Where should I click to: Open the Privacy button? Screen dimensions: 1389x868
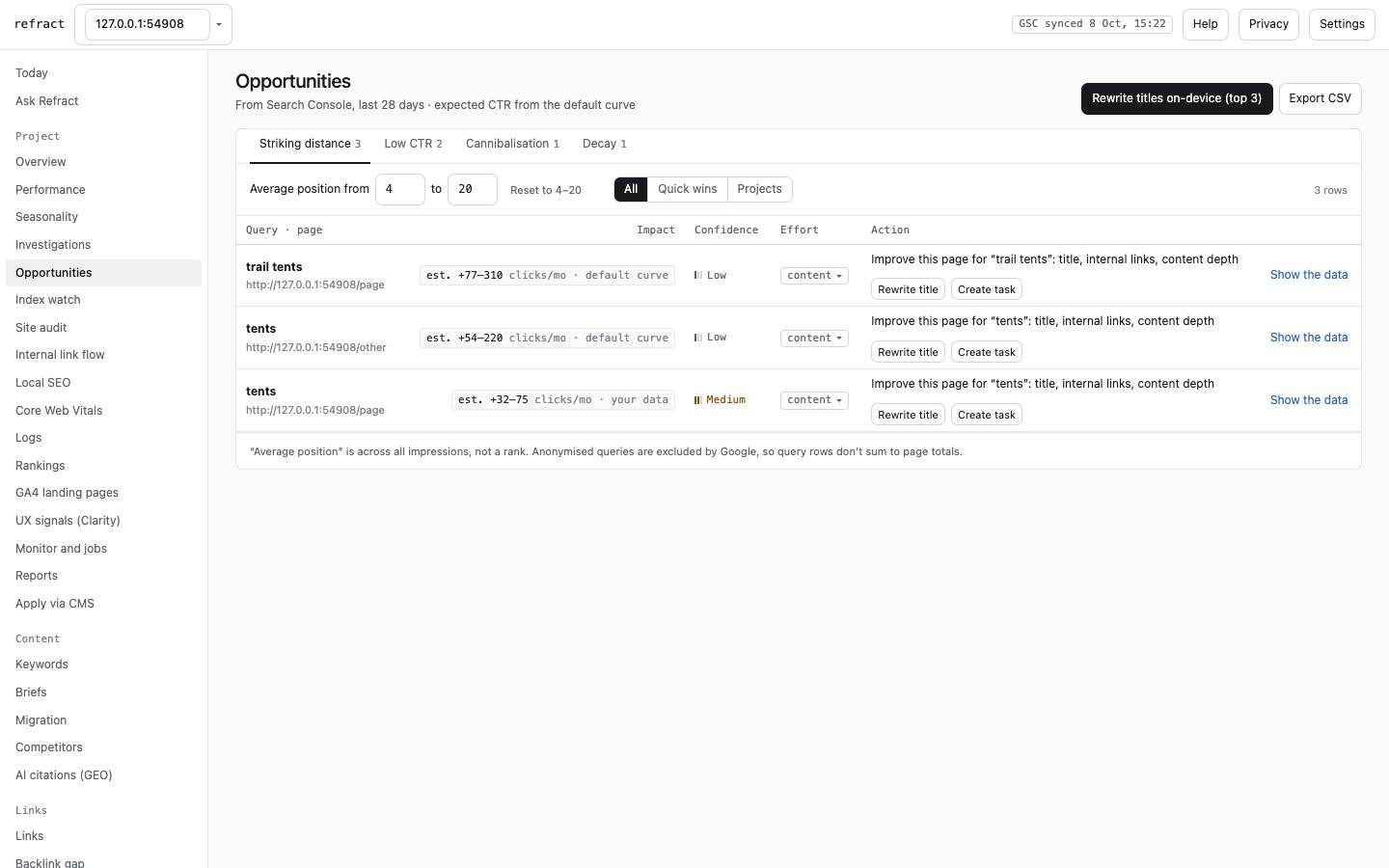tap(1268, 24)
